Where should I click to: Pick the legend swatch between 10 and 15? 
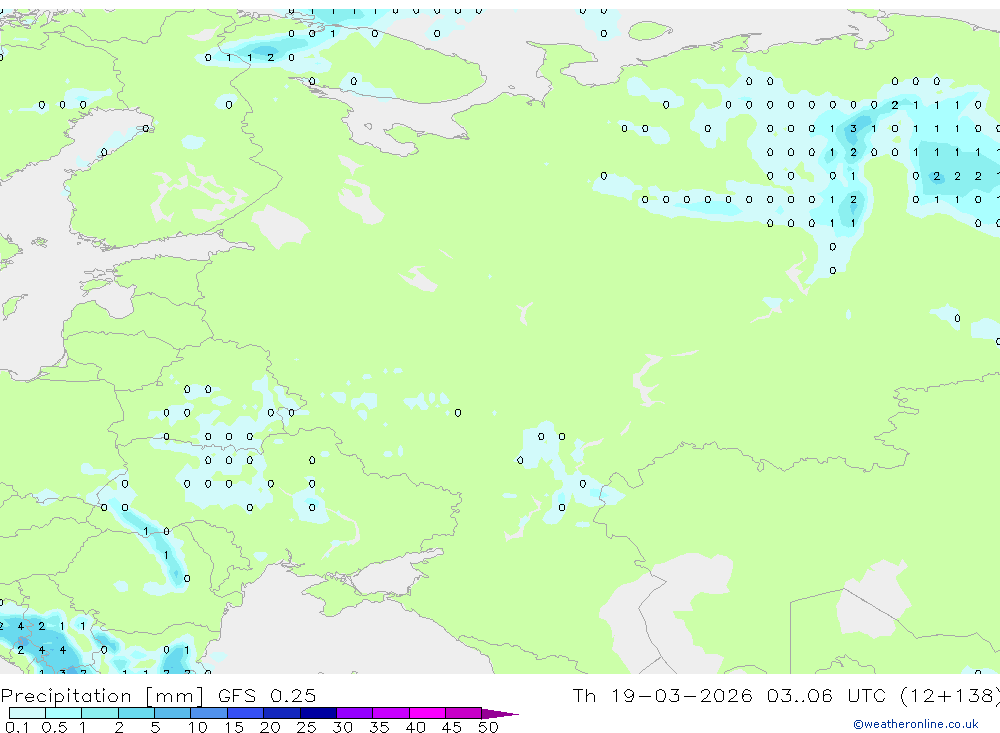[209, 713]
